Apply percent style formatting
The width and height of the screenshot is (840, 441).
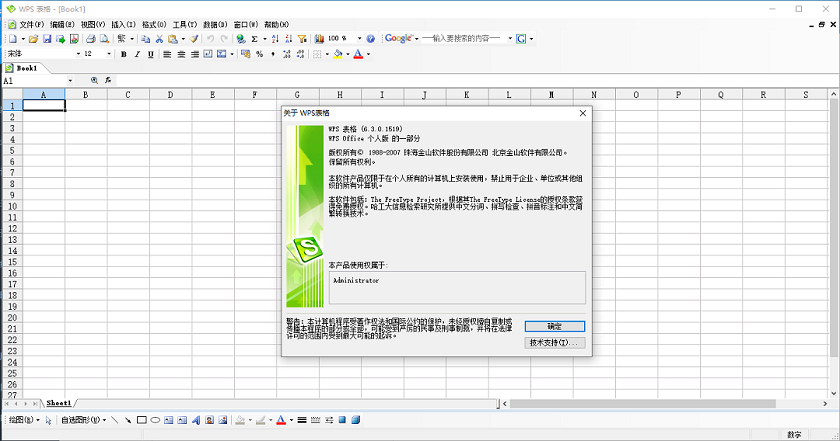point(259,54)
